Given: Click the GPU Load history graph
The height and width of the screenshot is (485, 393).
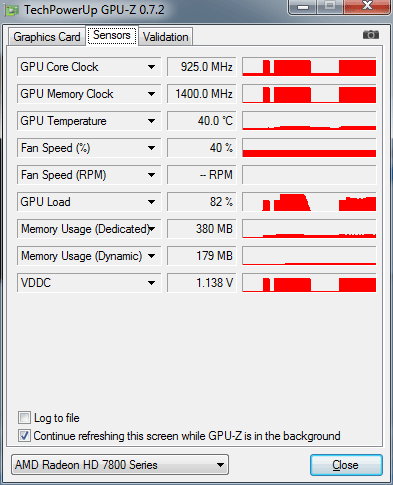Looking at the screenshot, I should (x=309, y=202).
